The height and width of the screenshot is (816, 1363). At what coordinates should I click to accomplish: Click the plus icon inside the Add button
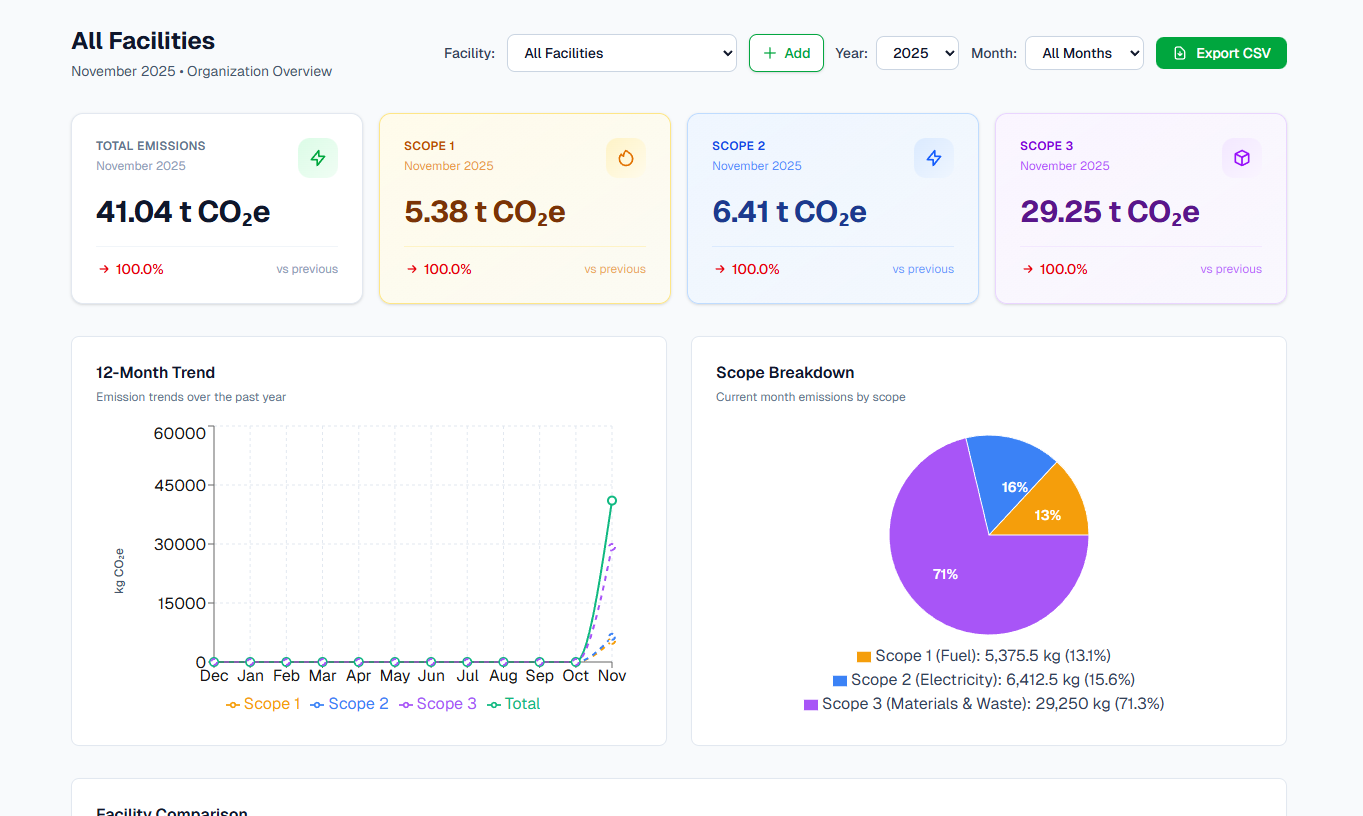point(771,52)
